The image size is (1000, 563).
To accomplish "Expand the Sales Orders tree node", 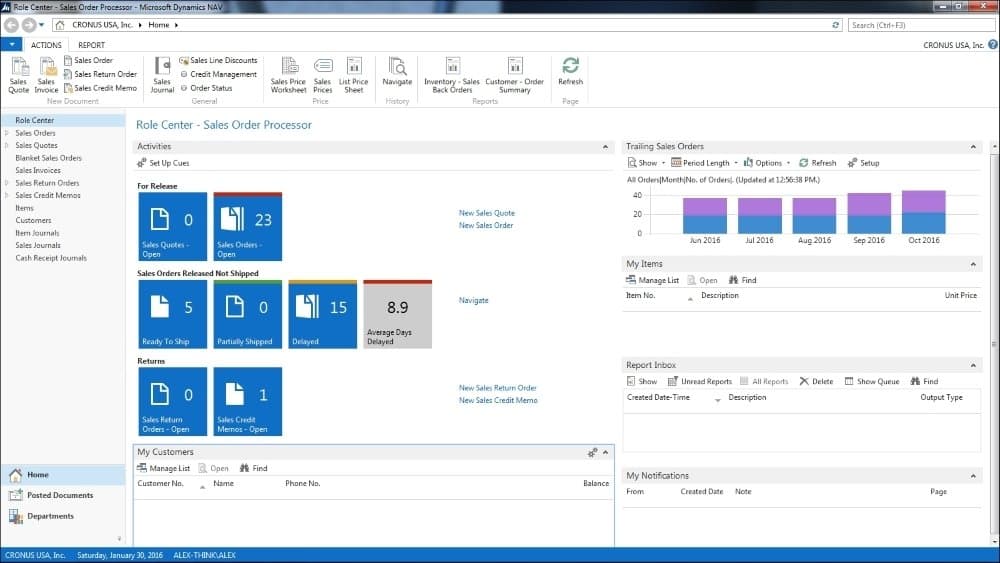I will click(7, 133).
